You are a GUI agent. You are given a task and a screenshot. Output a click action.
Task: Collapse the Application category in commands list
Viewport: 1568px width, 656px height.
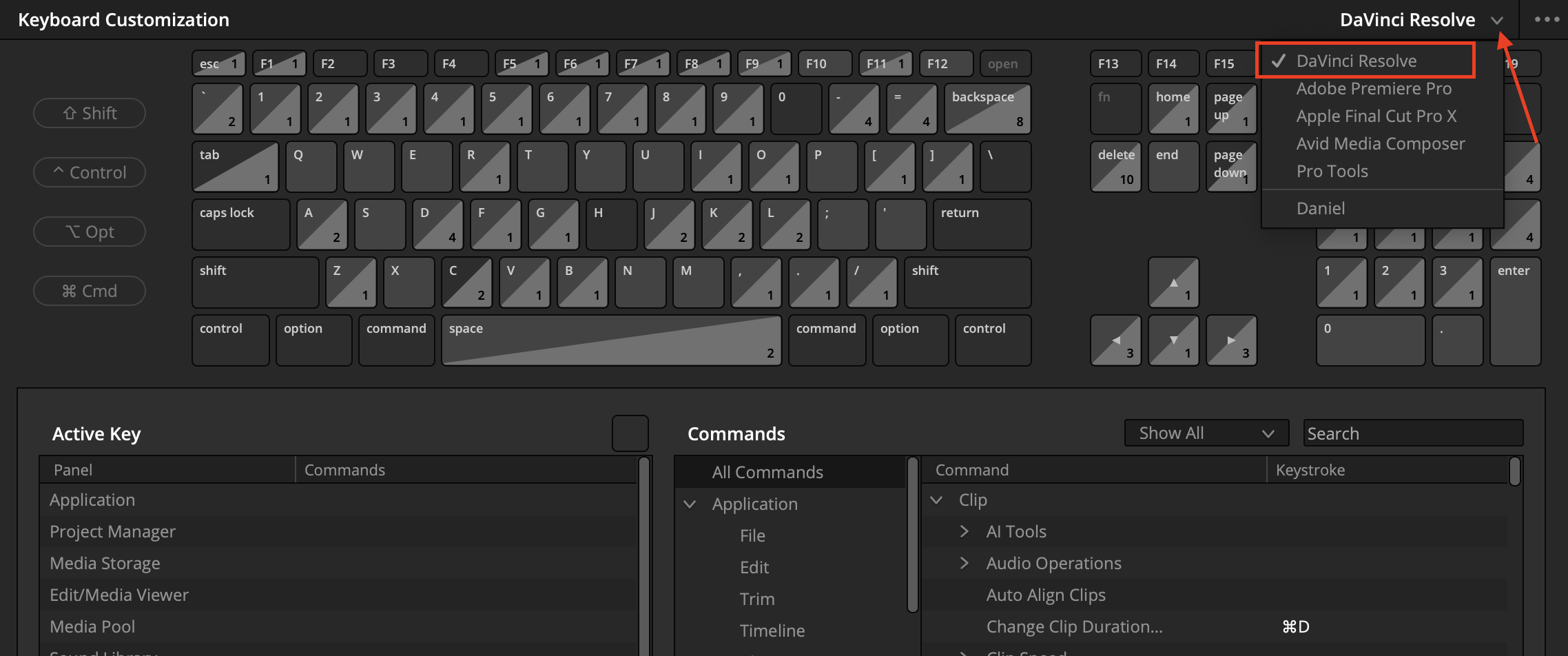coord(690,504)
